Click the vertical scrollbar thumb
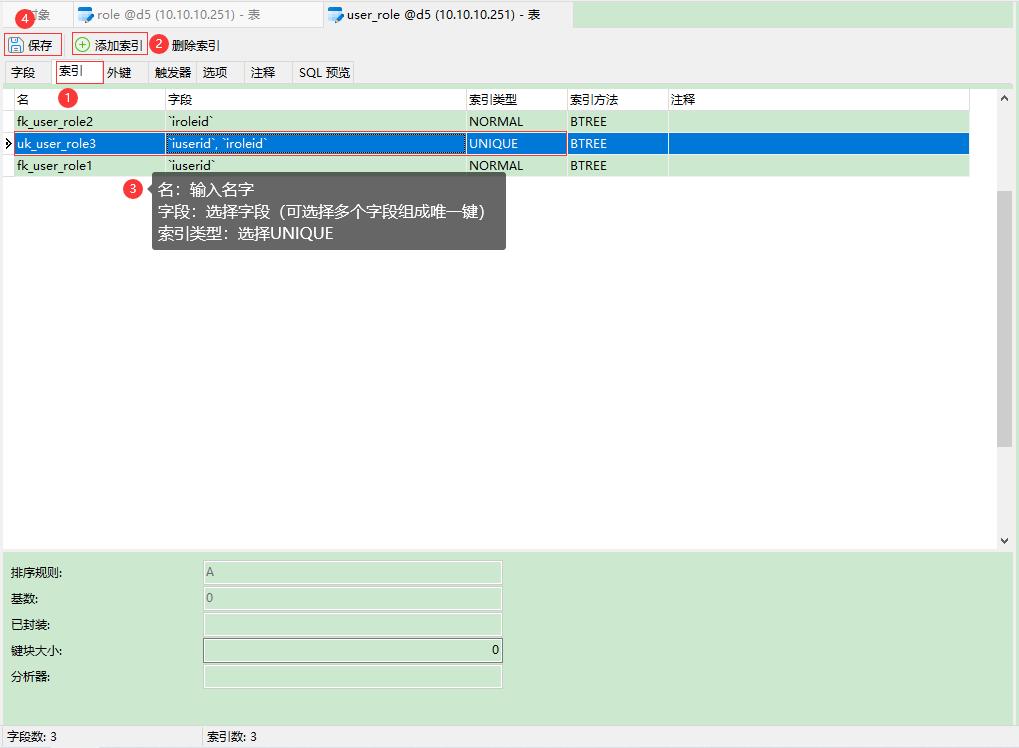Viewport: 1019px width, 748px height. pyautogui.click(x=1004, y=318)
